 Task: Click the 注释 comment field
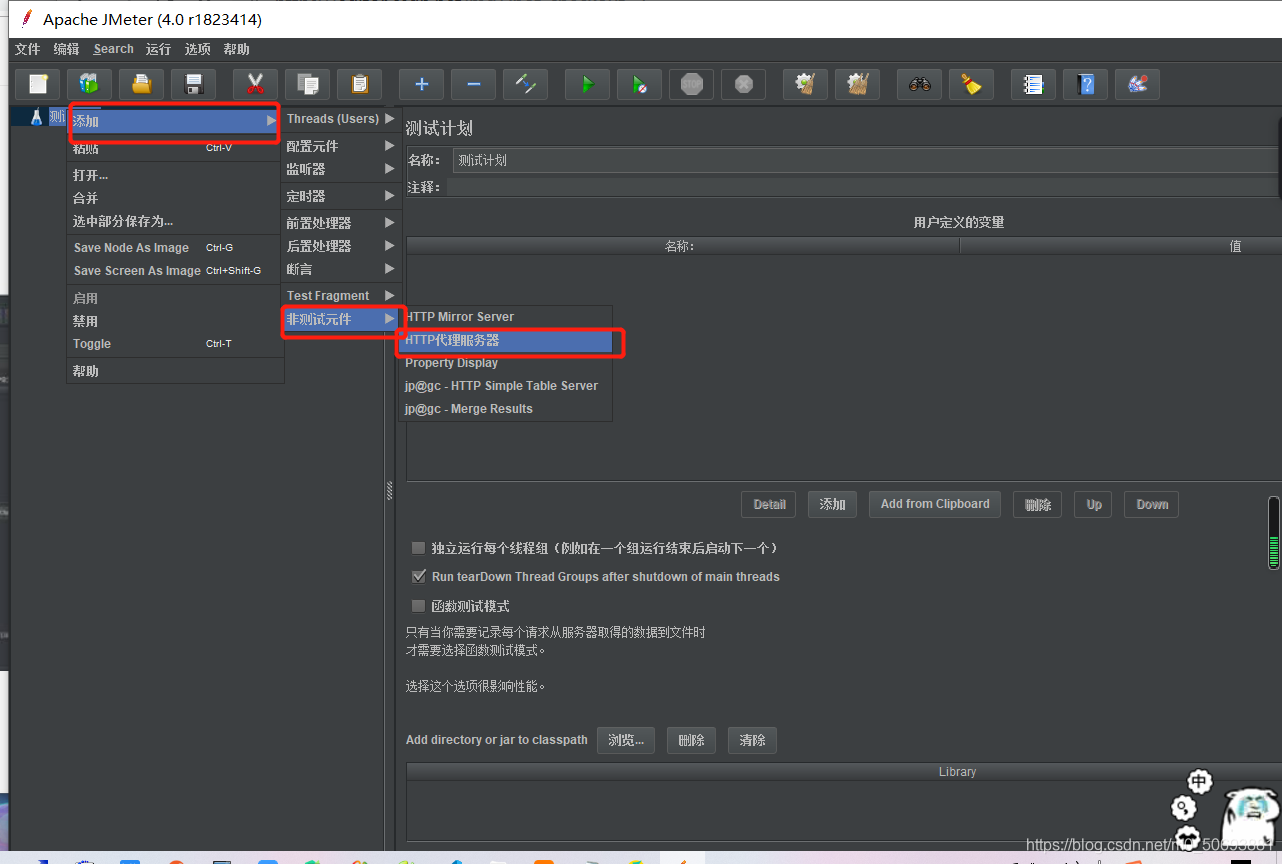[862, 187]
